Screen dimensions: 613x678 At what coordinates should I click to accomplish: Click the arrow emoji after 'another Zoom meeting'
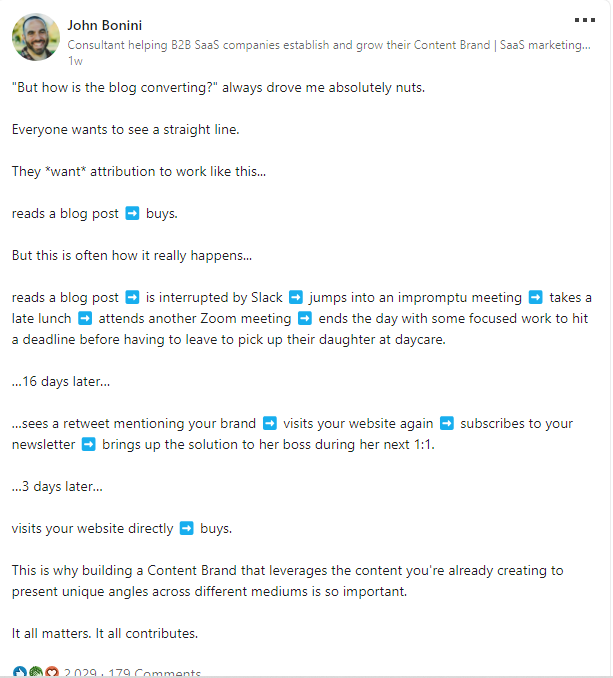(x=305, y=318)
